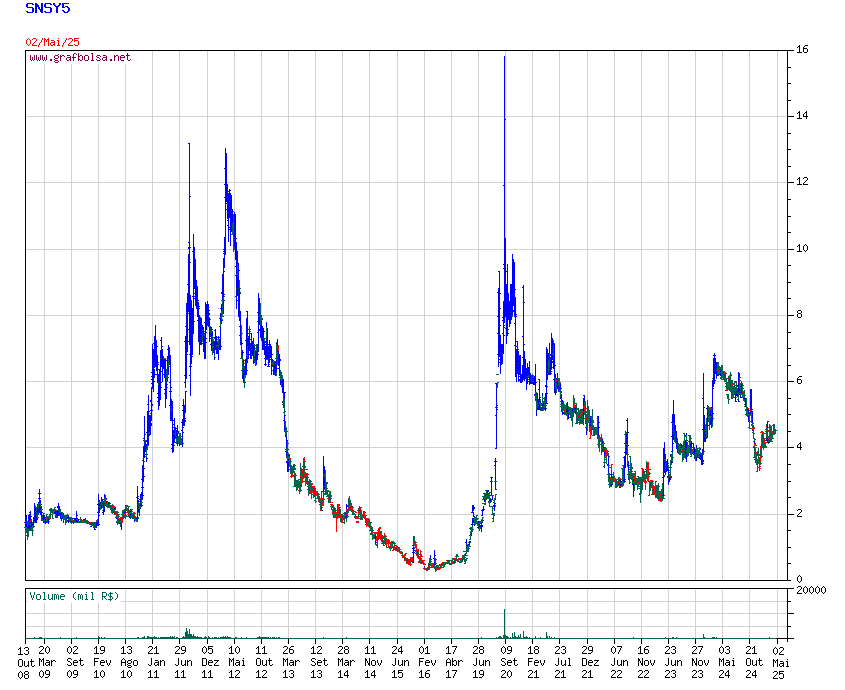845x690 pixels.
Task: Click date label 21 Out 24
Action: click(x=753, y=663)
